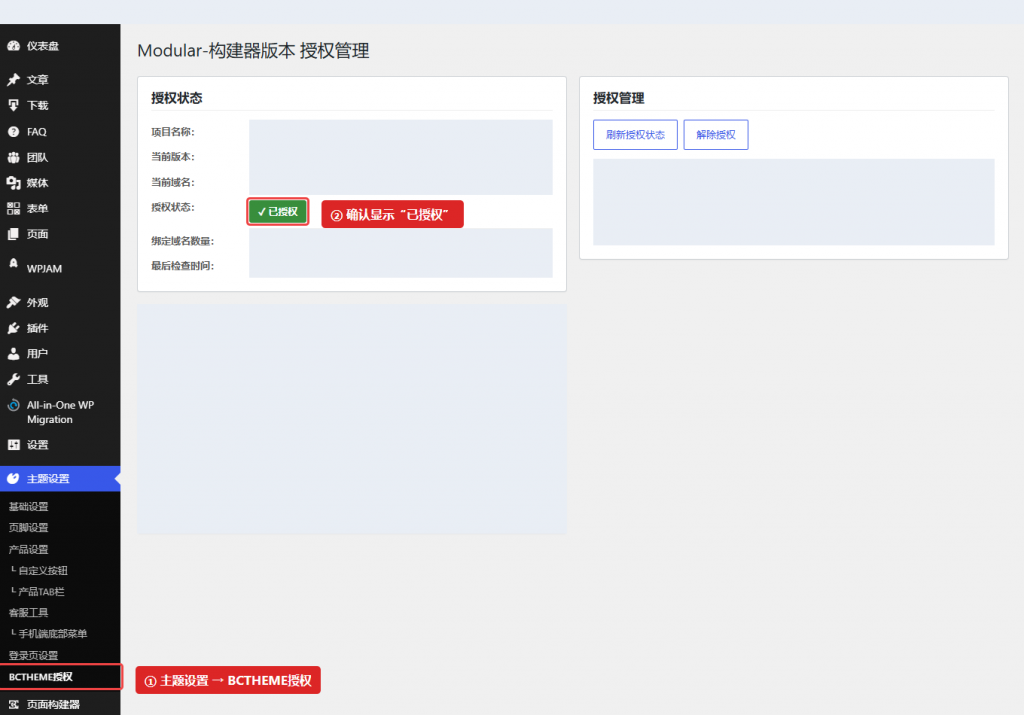This screenshot has width=1024, height=715.
Task: Click the 解除授权 button
Action: 716,135
